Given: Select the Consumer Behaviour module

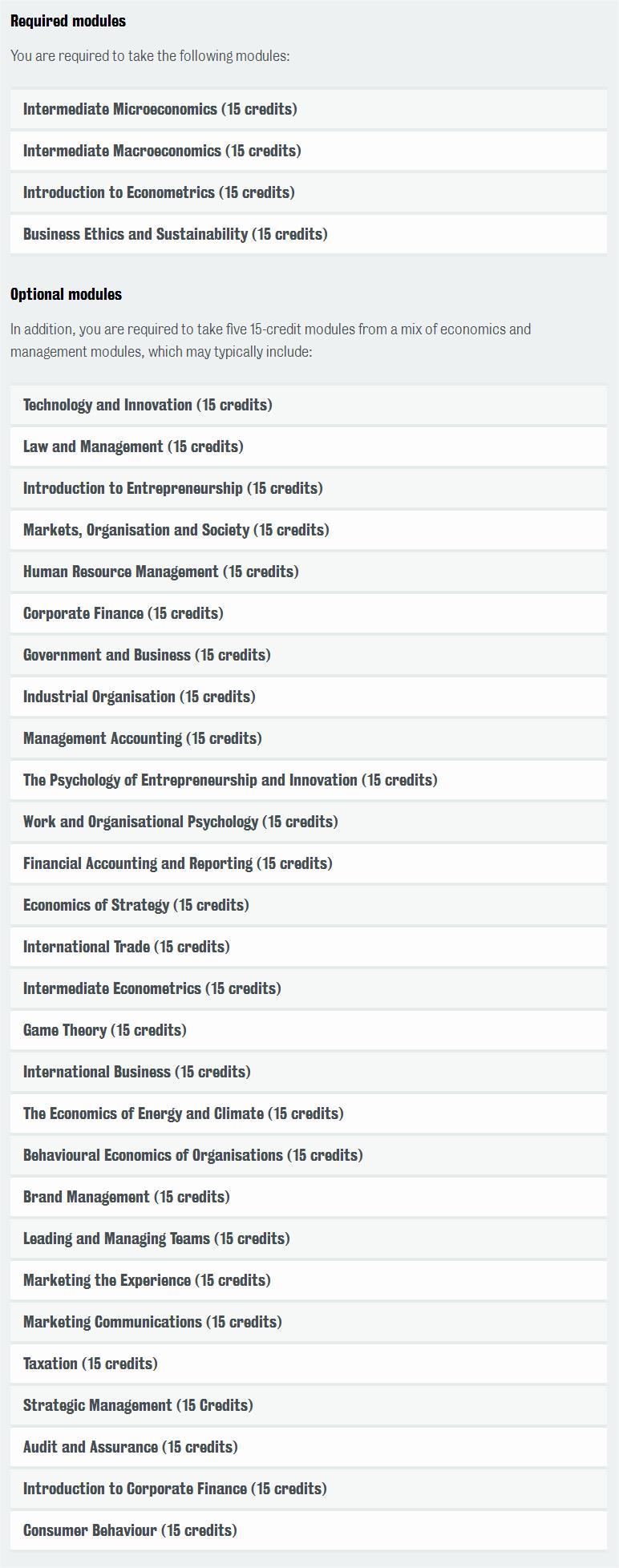Looking at the screenshot, I should pyautogui.click(x=309, y=1530).
